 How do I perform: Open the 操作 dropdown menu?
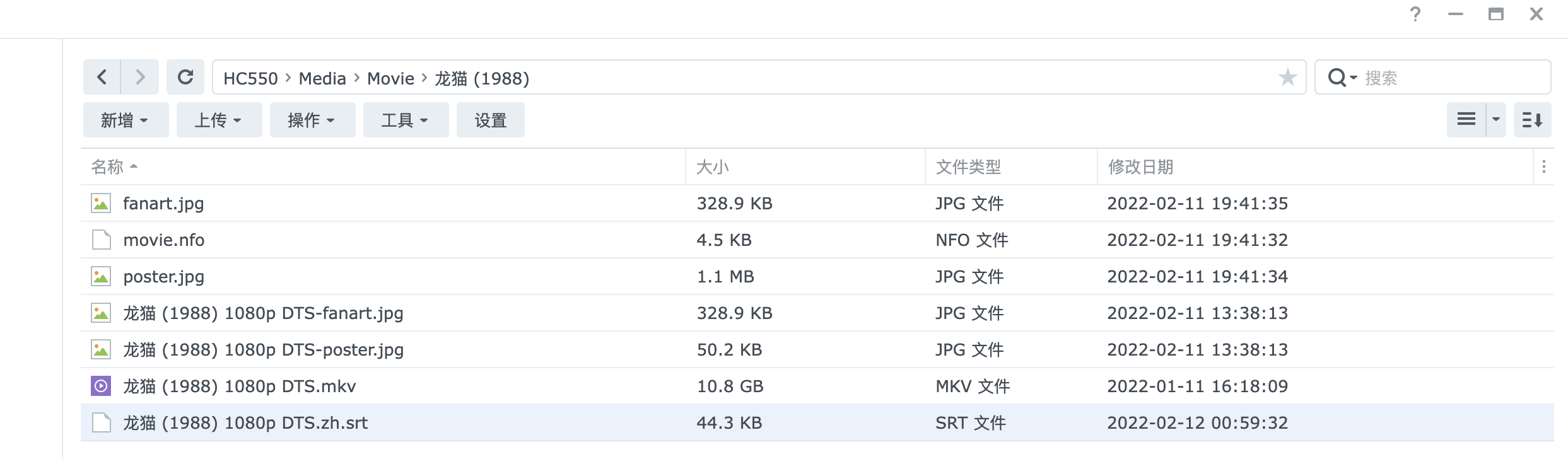point(312,119)
